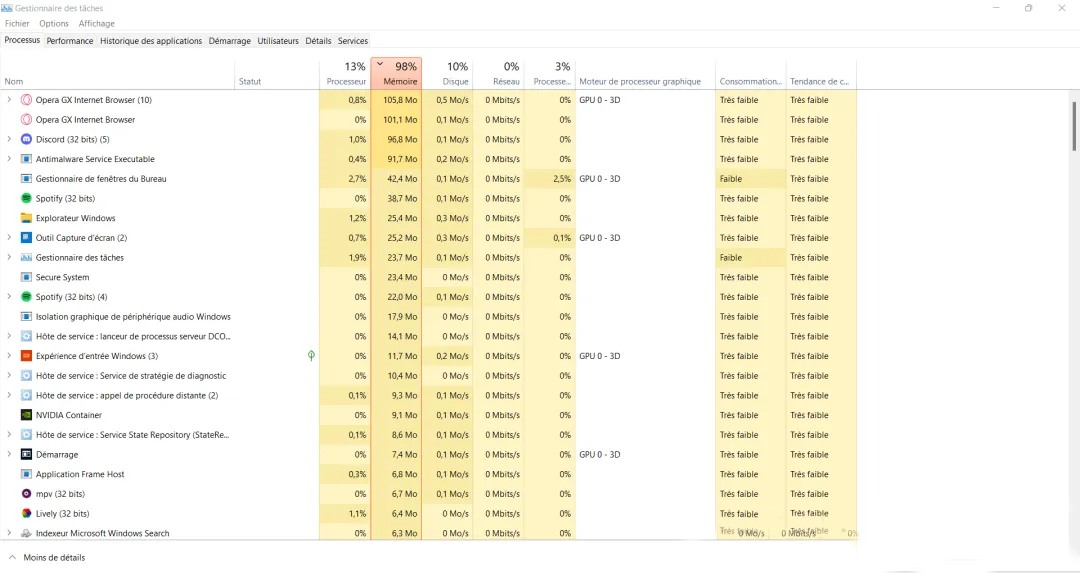
Task: Click the Opera GX Internet Browser icon without count
Action: 26,120
